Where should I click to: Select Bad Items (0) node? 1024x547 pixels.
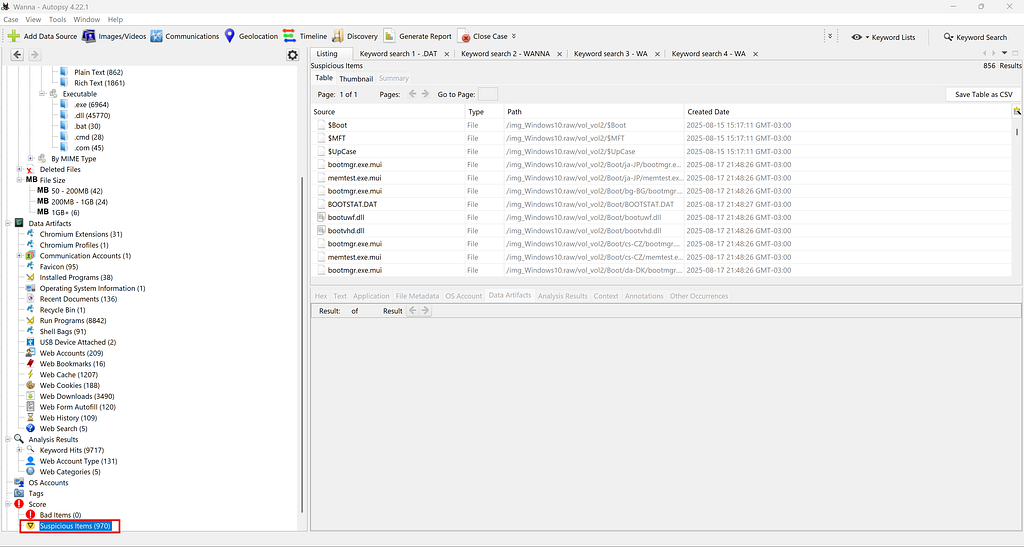60,515
